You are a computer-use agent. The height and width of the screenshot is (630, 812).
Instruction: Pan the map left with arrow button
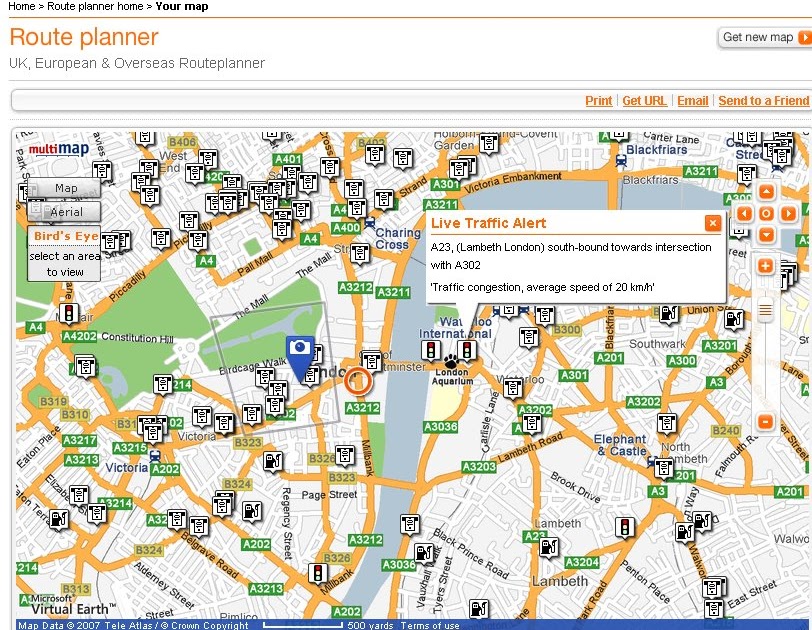[745, 213]
